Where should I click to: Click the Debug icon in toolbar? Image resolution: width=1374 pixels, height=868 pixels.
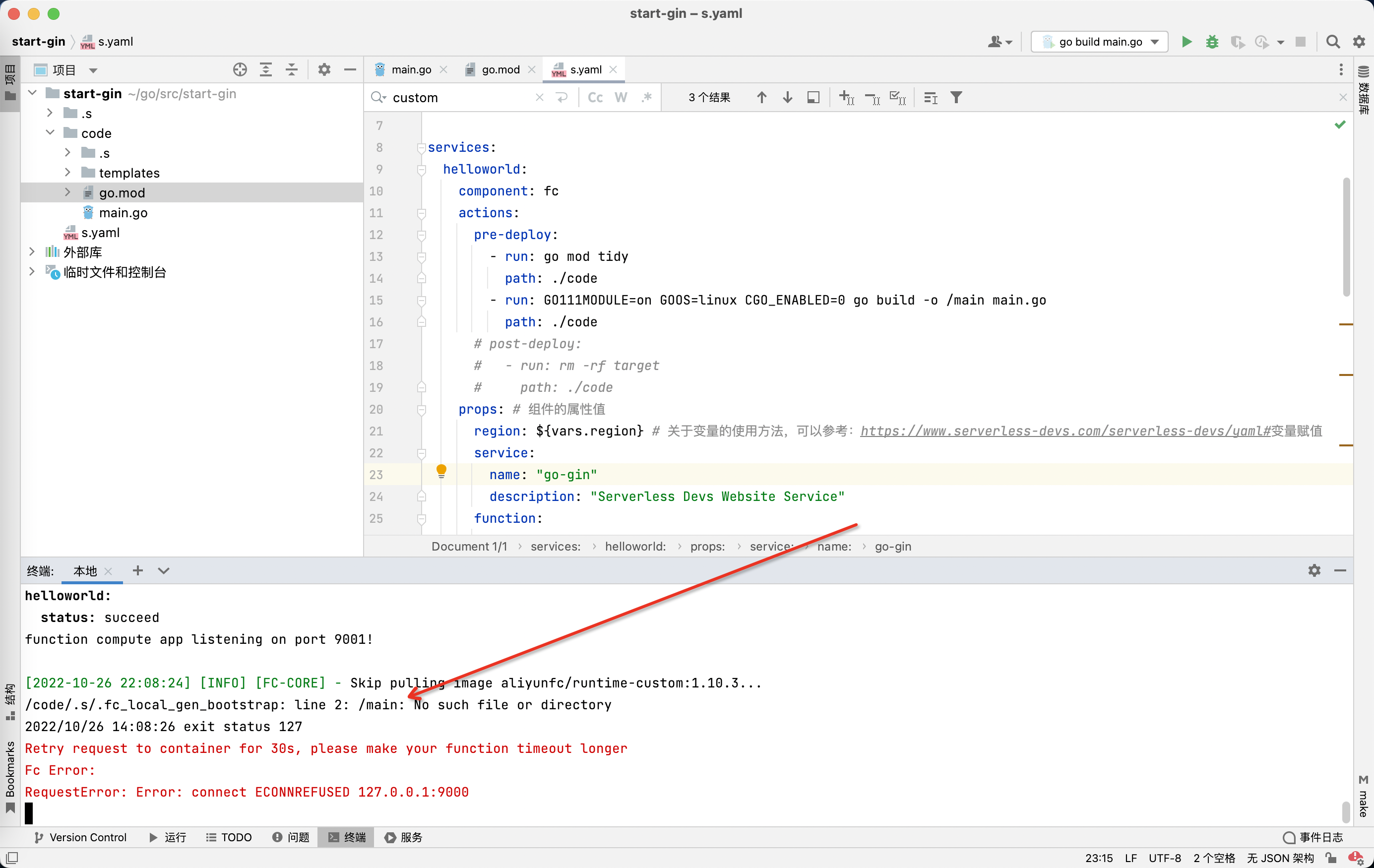coord(1212,41)
